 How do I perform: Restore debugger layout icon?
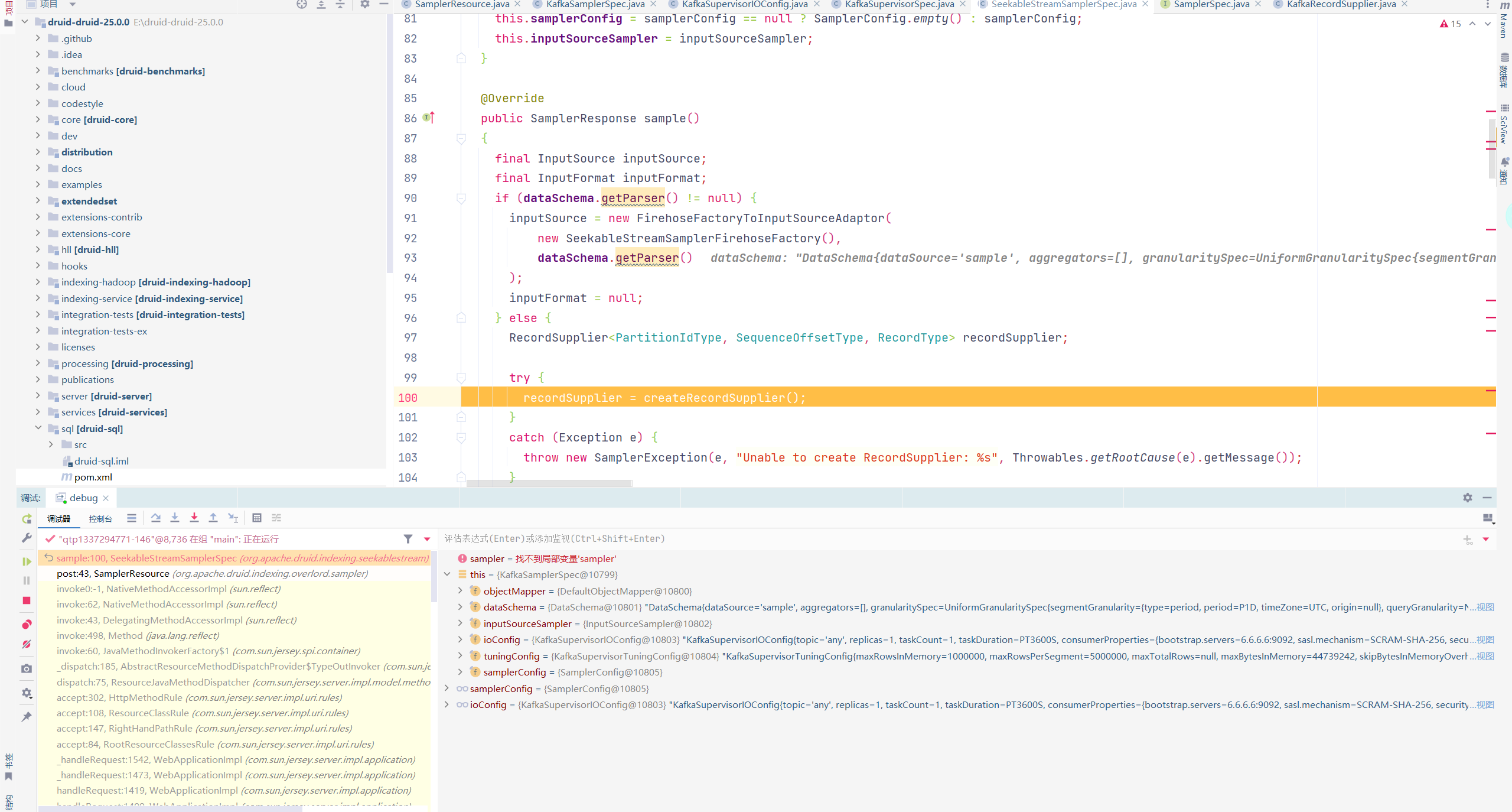[1488, 518]
